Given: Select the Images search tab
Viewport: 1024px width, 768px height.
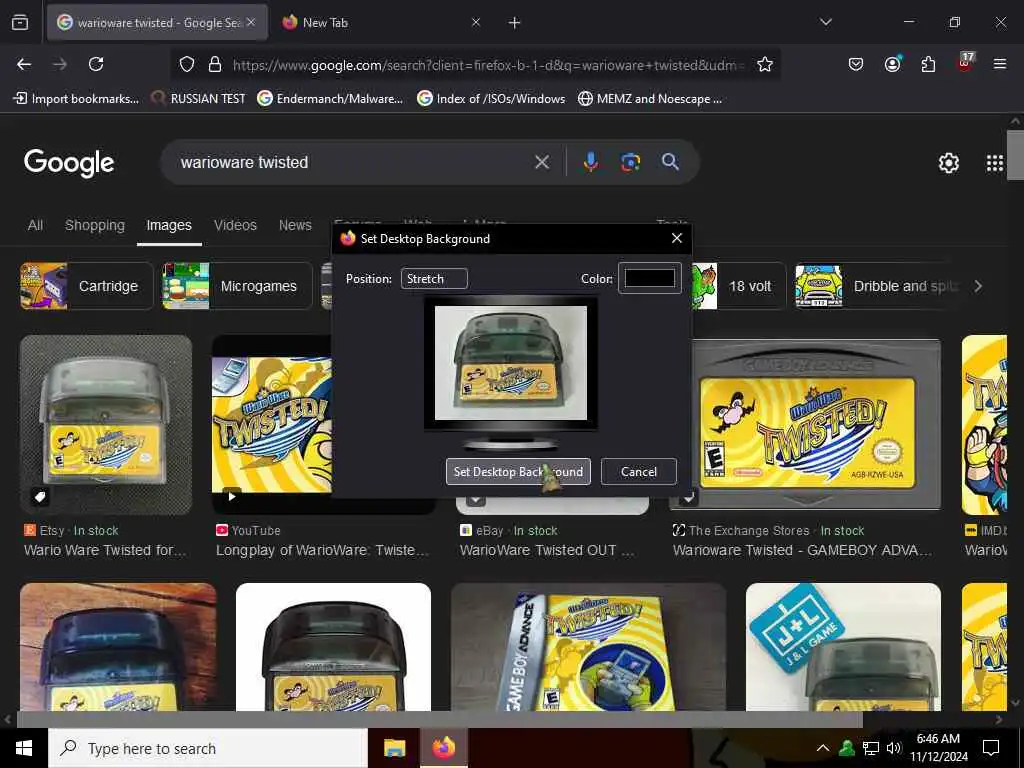Looking at the screenshot, I should coord(169,225).
